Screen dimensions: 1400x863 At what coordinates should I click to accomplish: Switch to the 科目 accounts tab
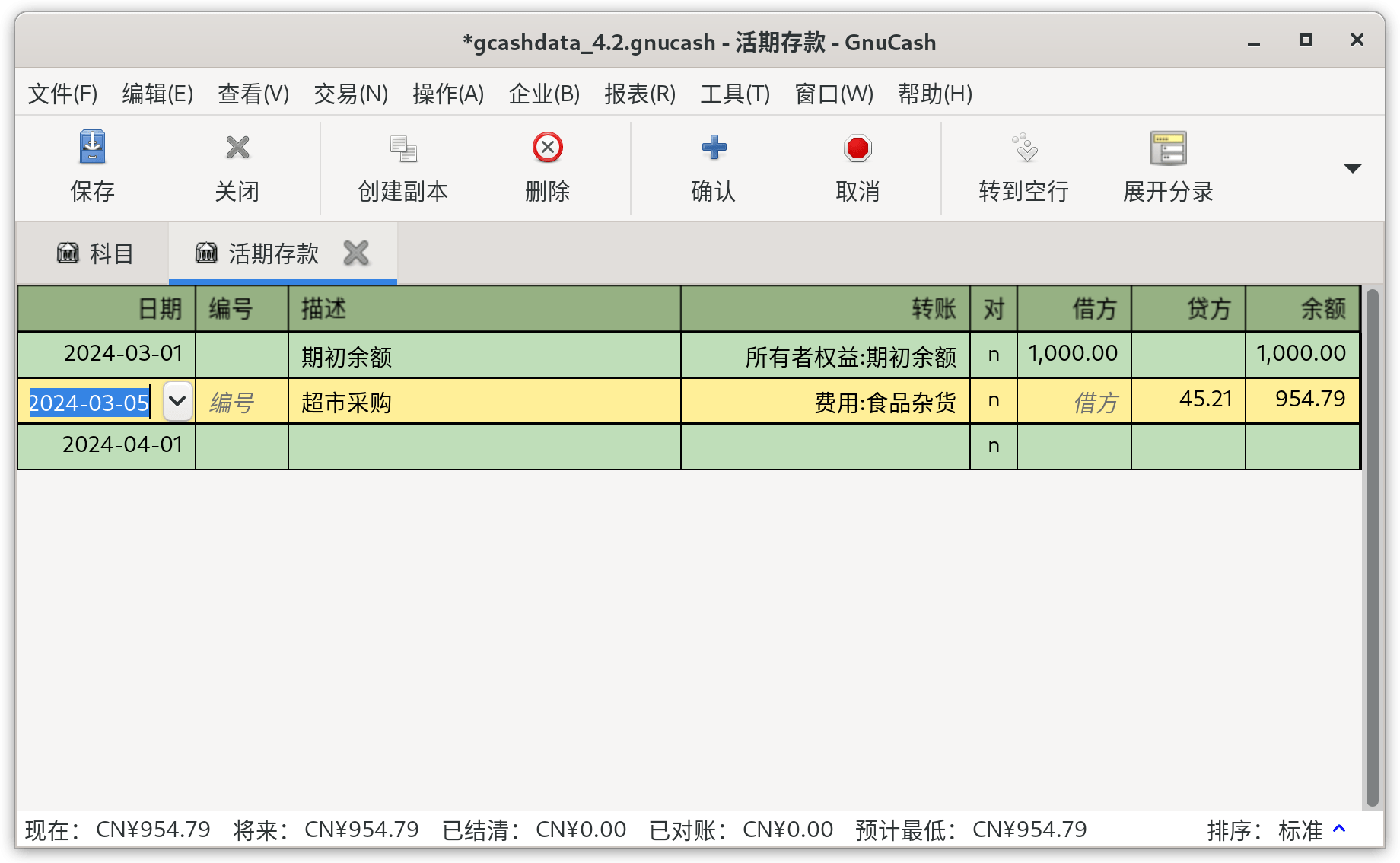[x=94, y=253]
